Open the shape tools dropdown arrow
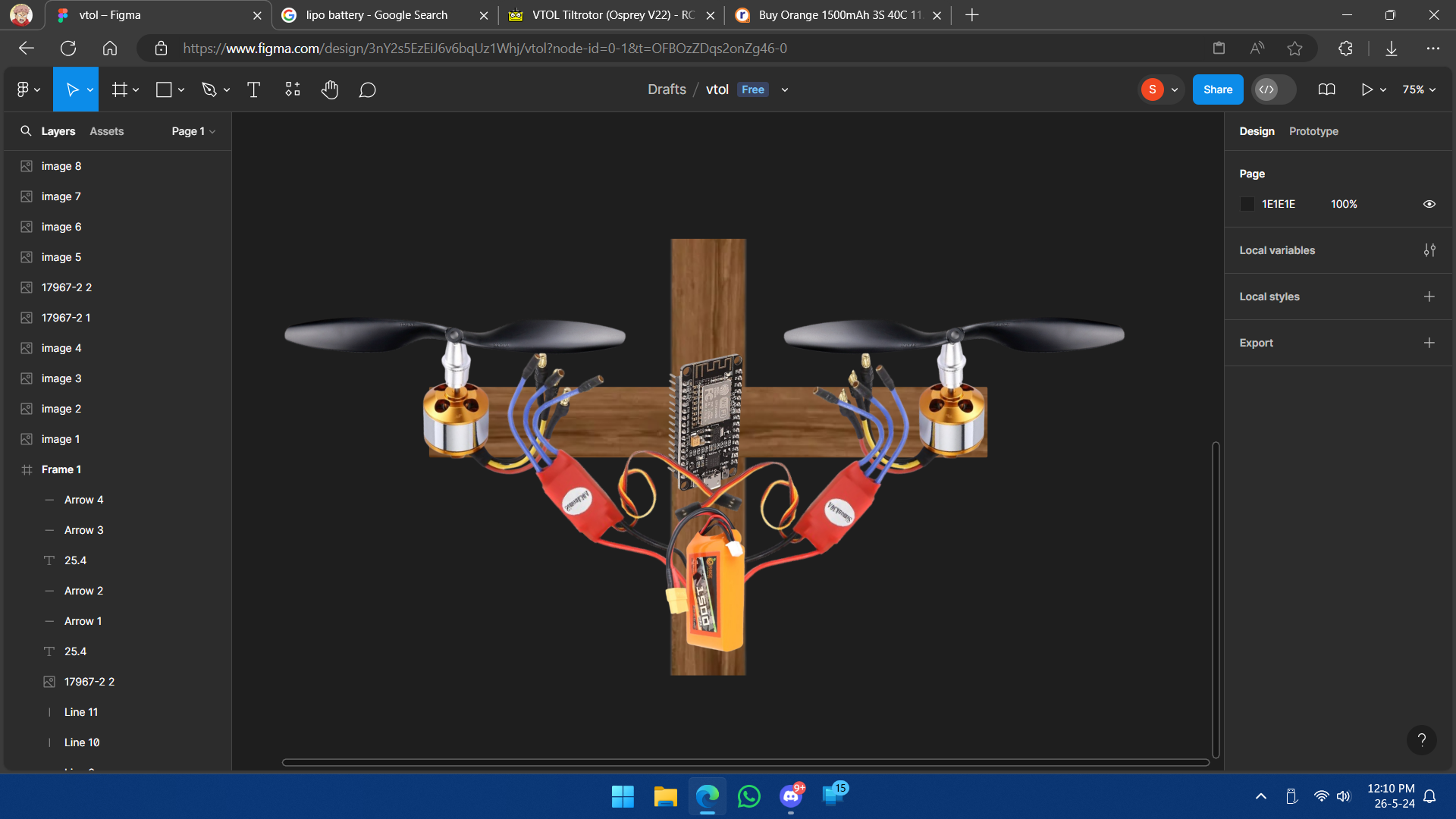 coord(181,89)
